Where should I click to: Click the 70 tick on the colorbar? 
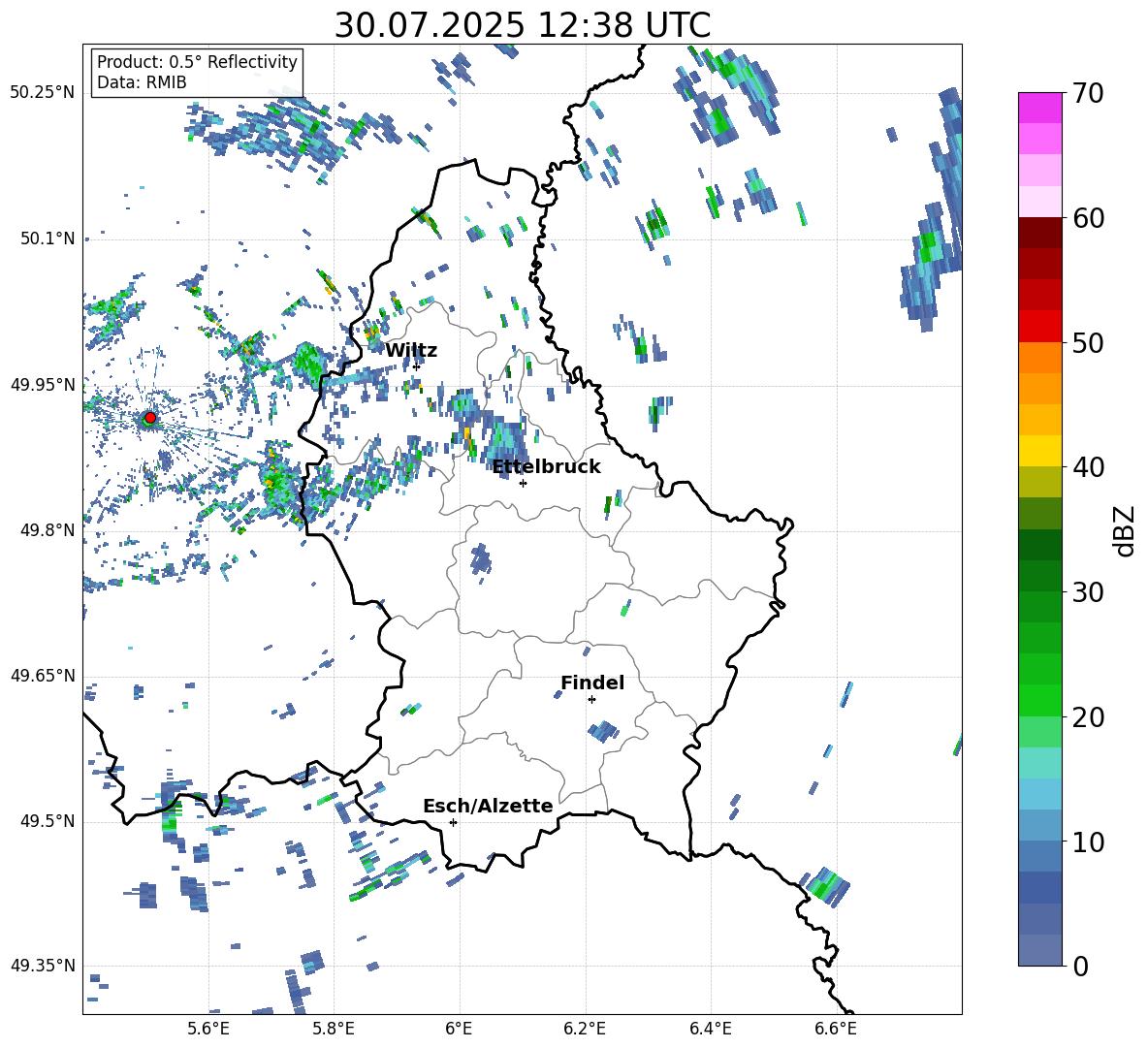tap(1088, 93)
